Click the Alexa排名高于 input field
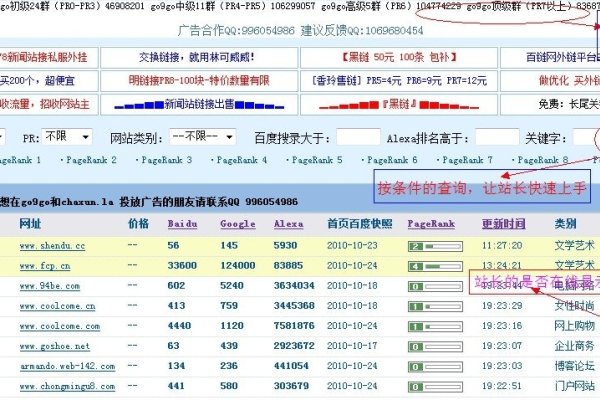The width and height of the screenshot is (600, 400). (497, 137)
